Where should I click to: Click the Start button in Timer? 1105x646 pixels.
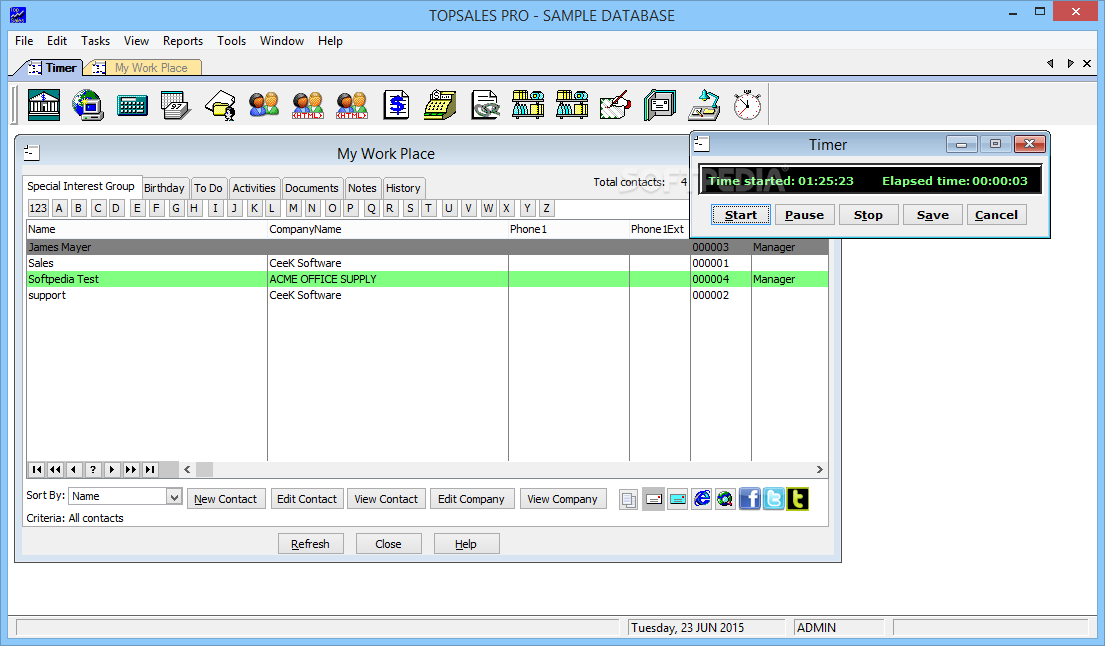pos(741,215)
